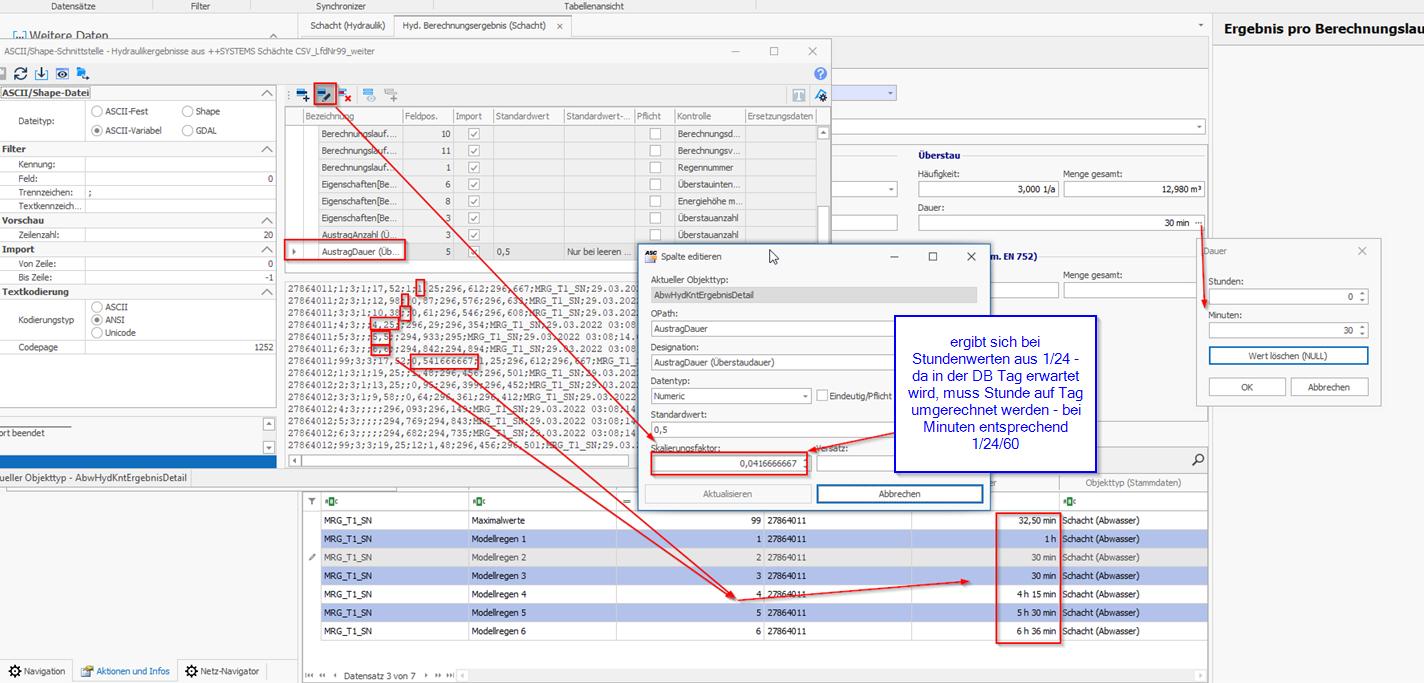Click the delete column red X icon
Screen dimensions: 1424x683
(345, 95)
